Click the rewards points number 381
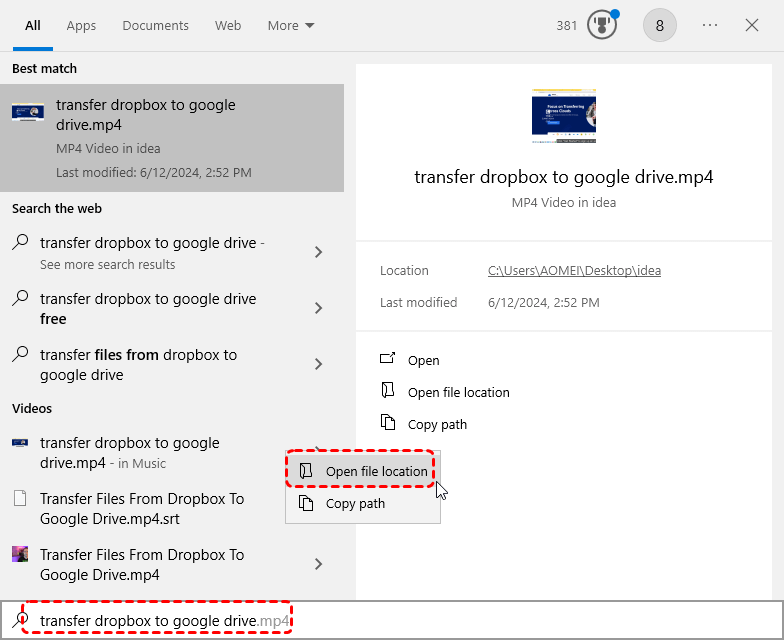The width and height of the screenshot is (784, 640). (x=566, y=26)
